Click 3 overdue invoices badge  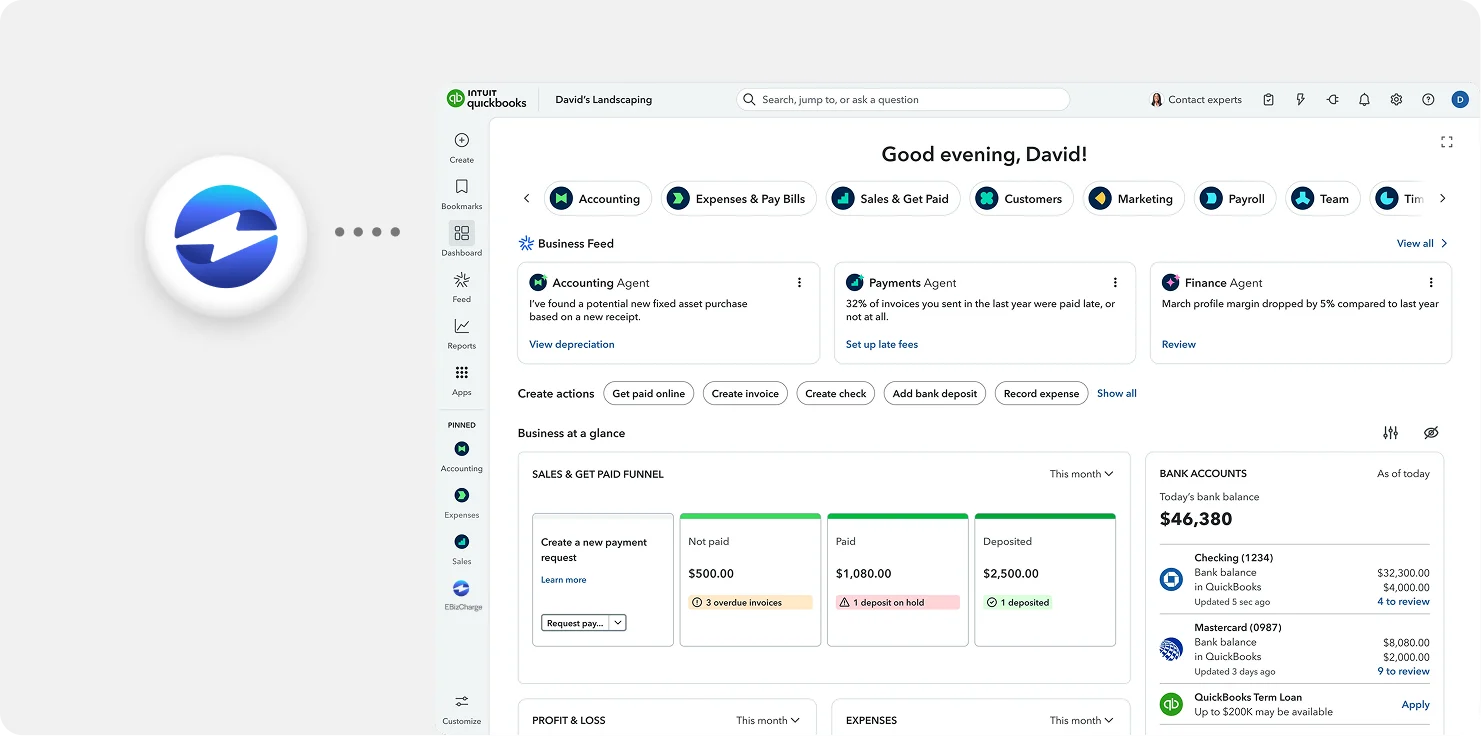pos(750,603)
